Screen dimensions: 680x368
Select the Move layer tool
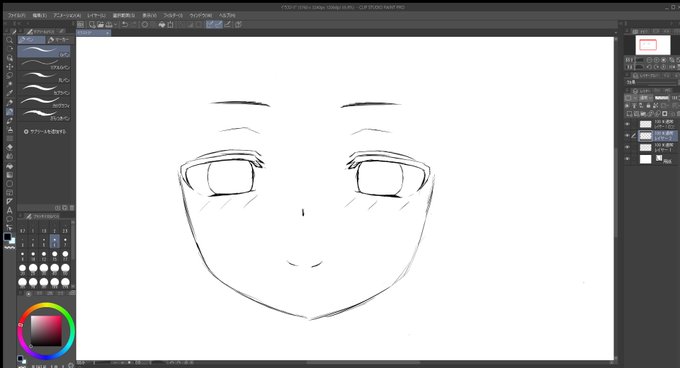point(10,67)
